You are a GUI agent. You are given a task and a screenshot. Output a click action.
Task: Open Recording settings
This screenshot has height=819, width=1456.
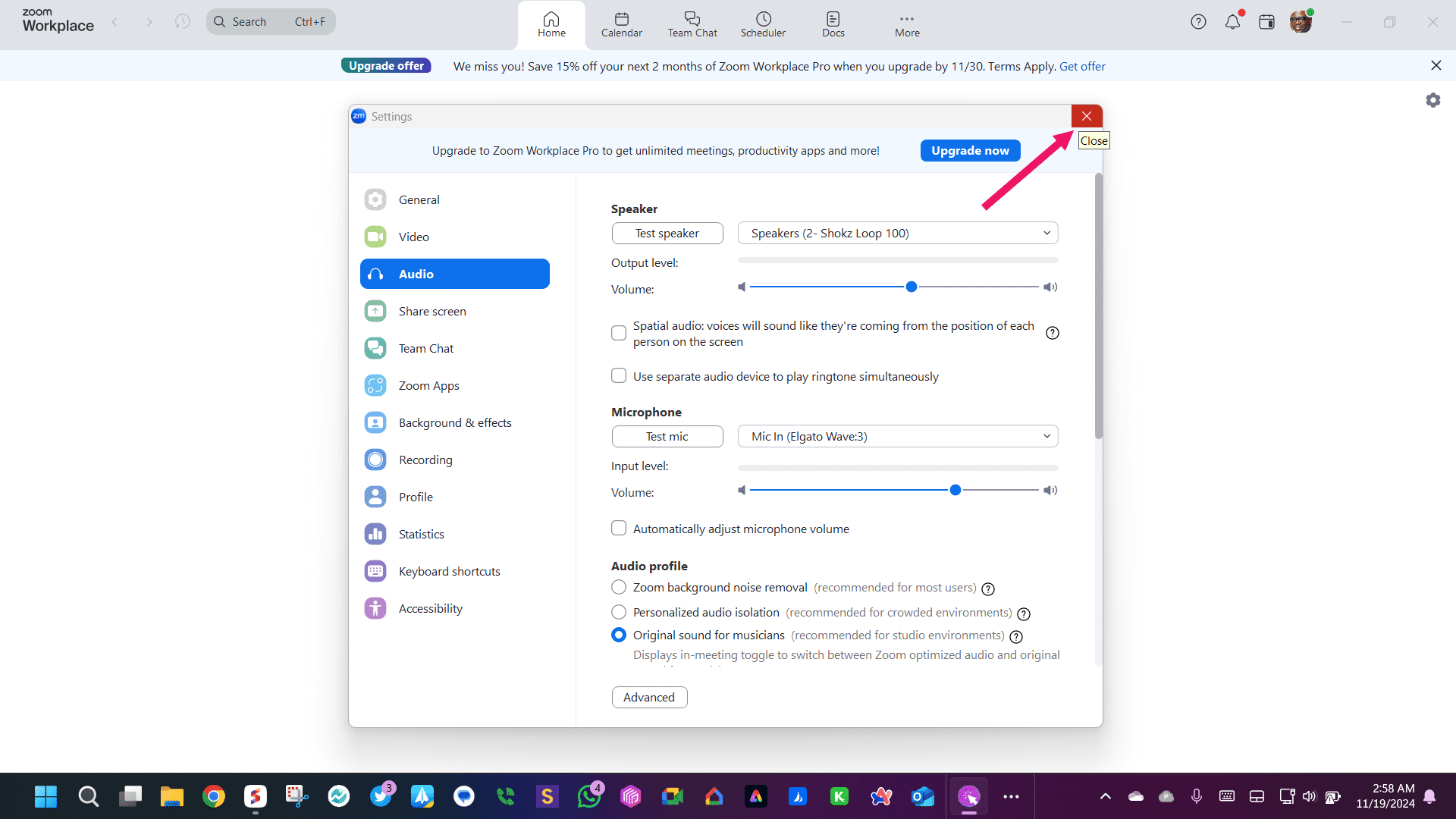455,460
